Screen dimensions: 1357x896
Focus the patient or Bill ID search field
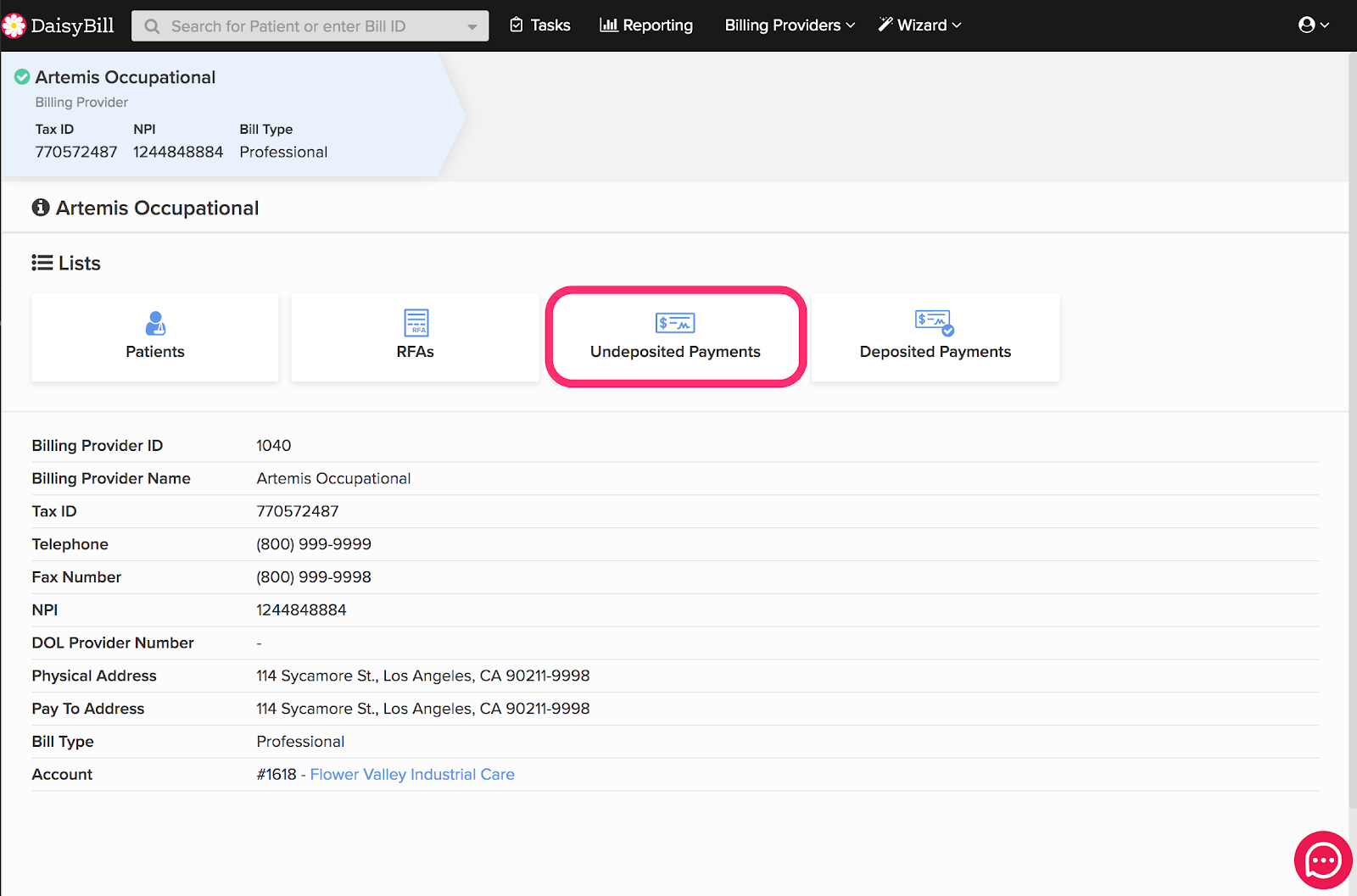coord(310,26)
